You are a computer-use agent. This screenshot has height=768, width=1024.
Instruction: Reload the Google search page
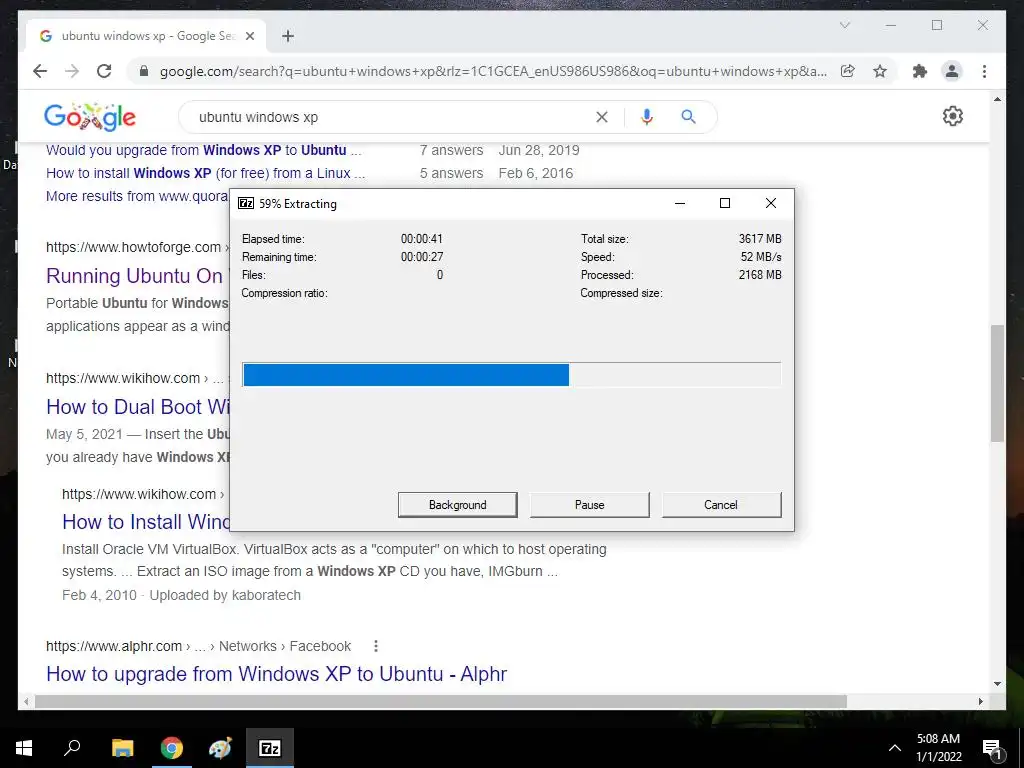(104, 71)
